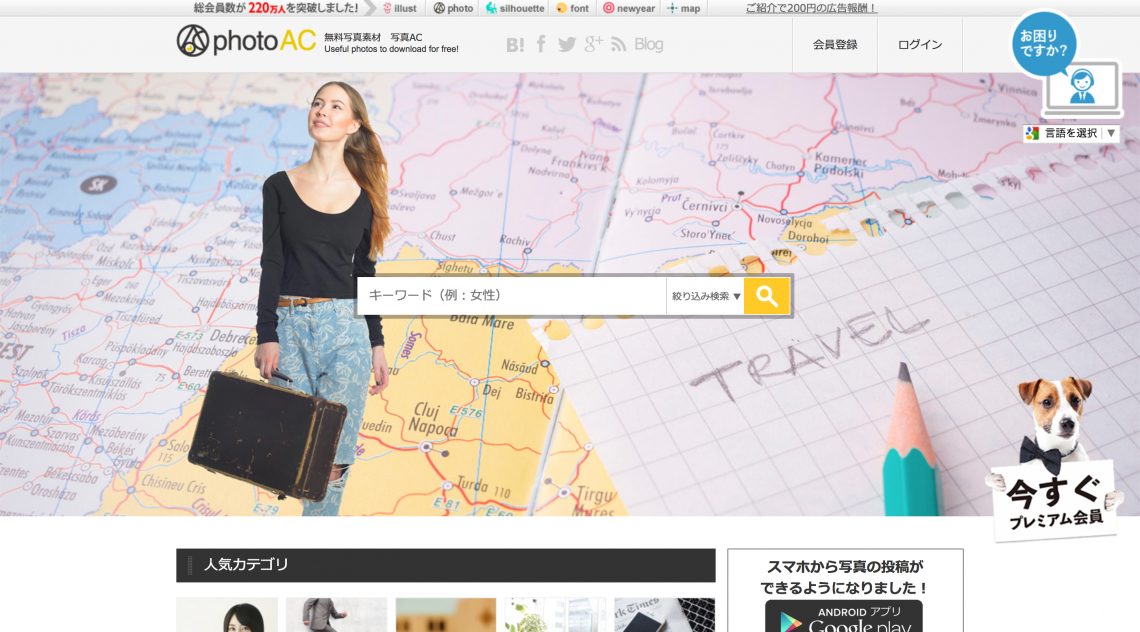1140x632 pixels.
Task: Click the 人気カテゴリ heading
Action: point(246,564)
